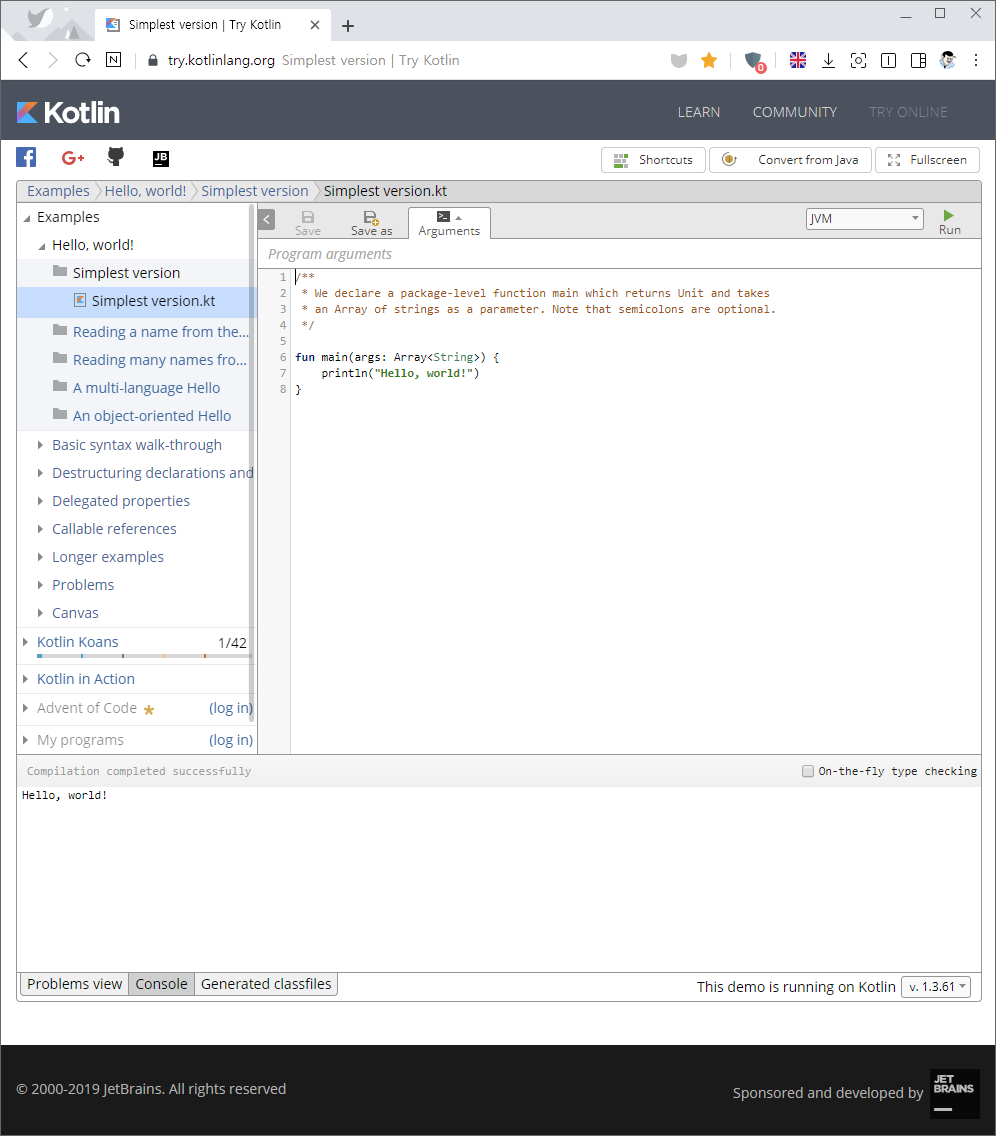Click the UK flag translate extension
996x1136 pixels.
tap(798, 60)
